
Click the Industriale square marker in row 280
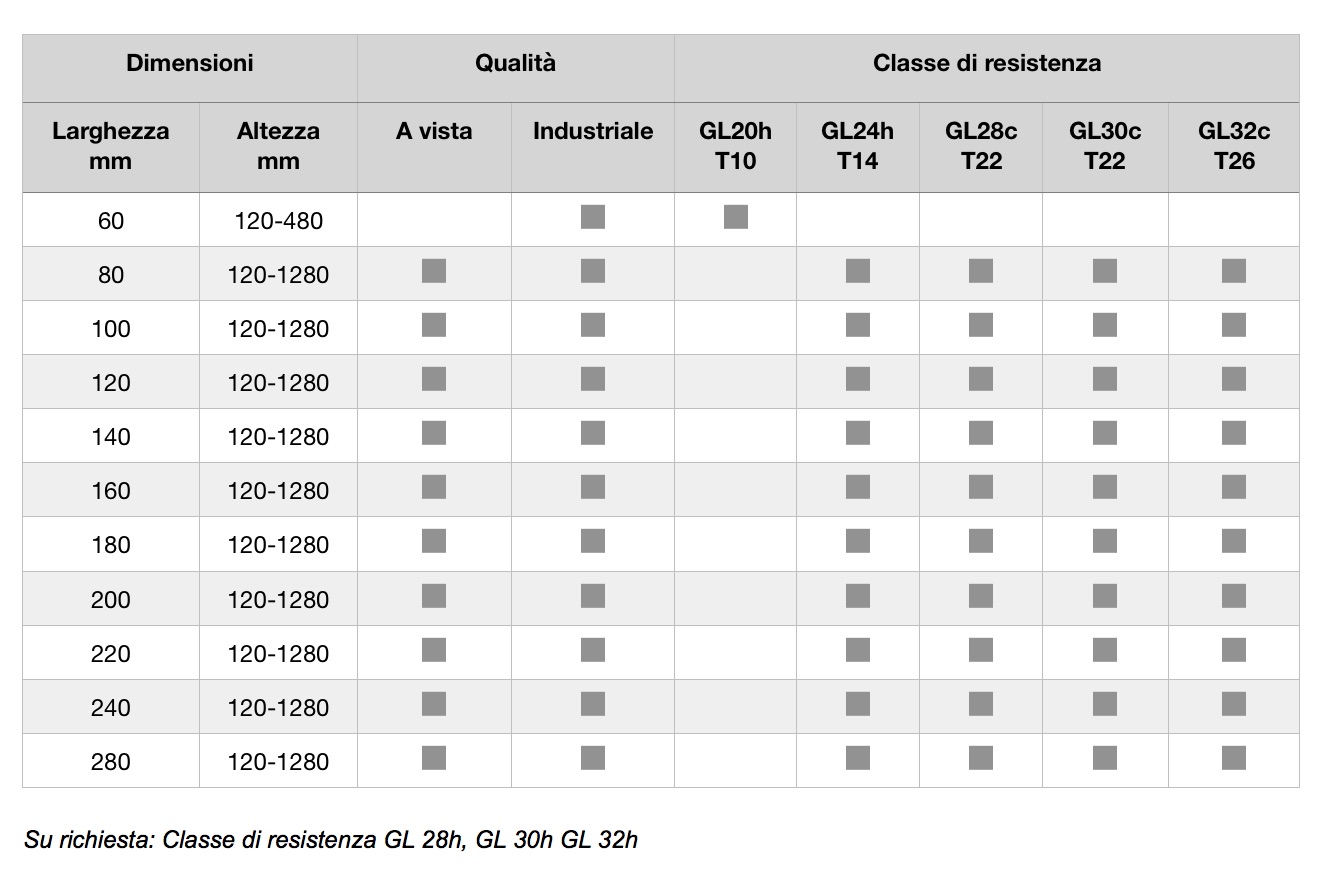tap(593, 758)
